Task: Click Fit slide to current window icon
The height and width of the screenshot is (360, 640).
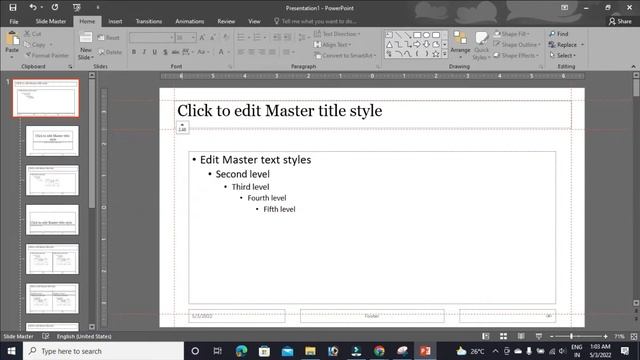Action: tap(633, 336)
